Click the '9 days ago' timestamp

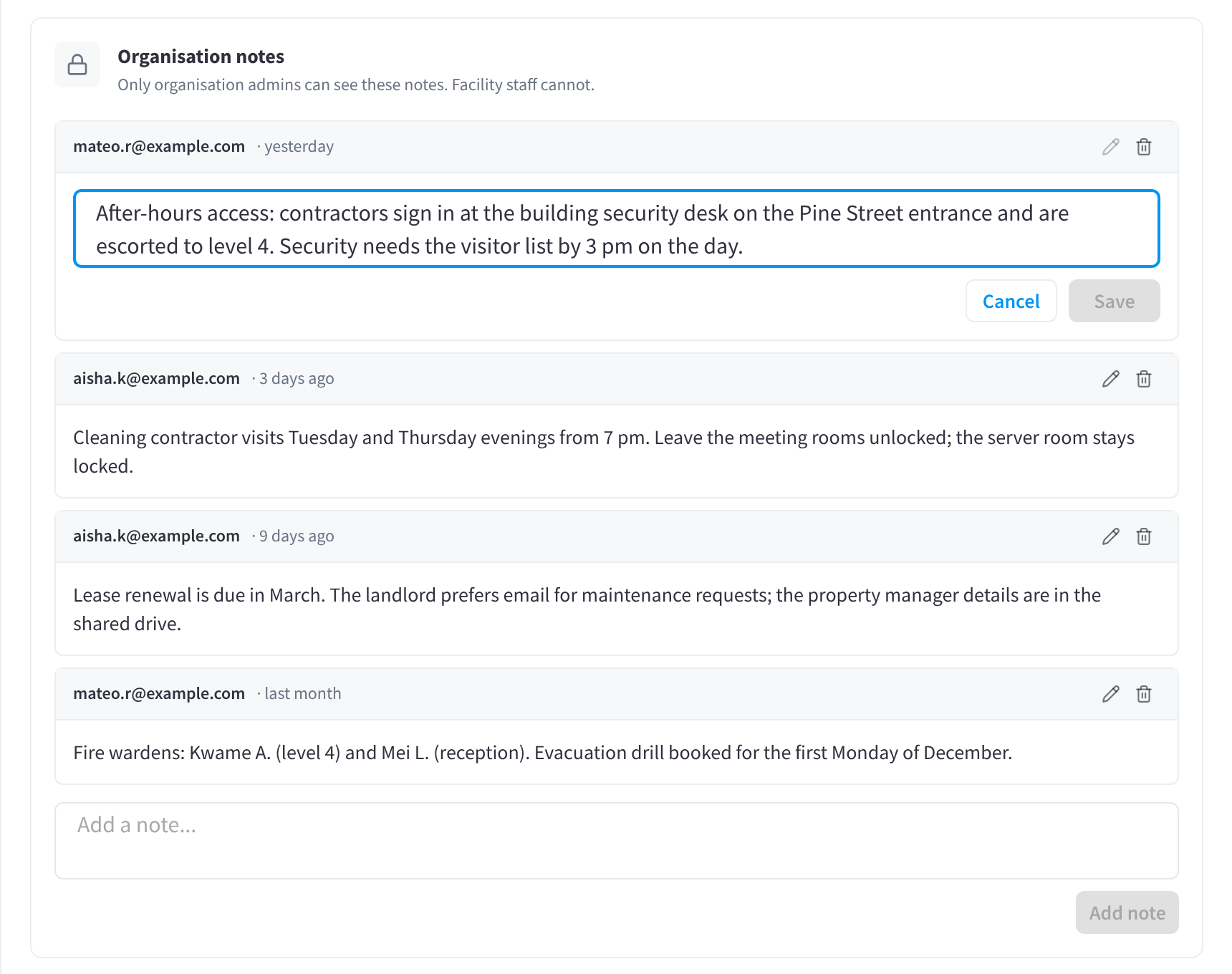point(297,536)
